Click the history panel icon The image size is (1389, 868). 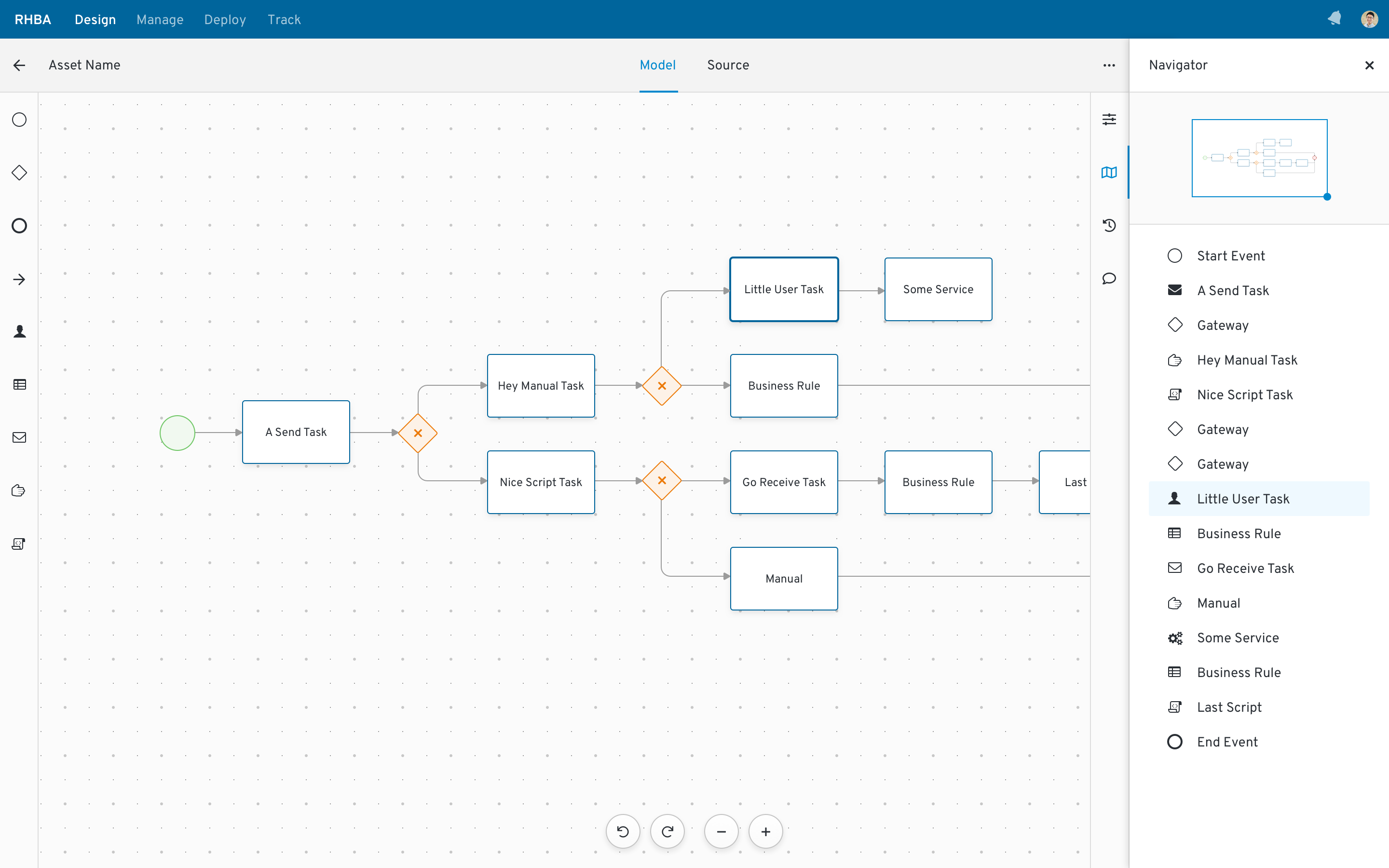click(x=1109, y=225)
